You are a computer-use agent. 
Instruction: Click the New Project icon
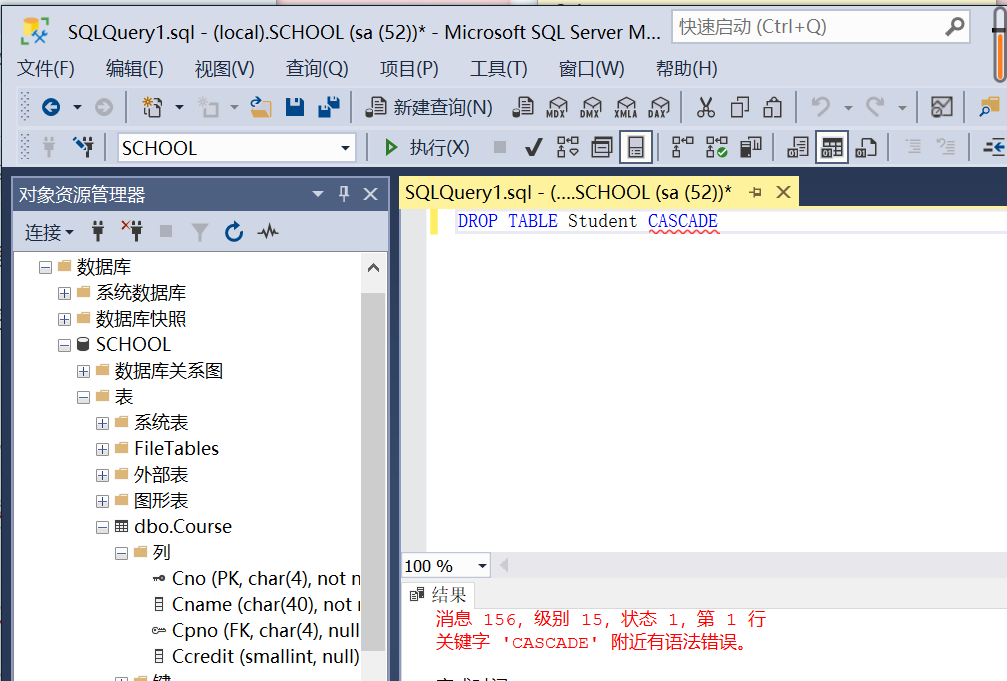click(153, 107)
